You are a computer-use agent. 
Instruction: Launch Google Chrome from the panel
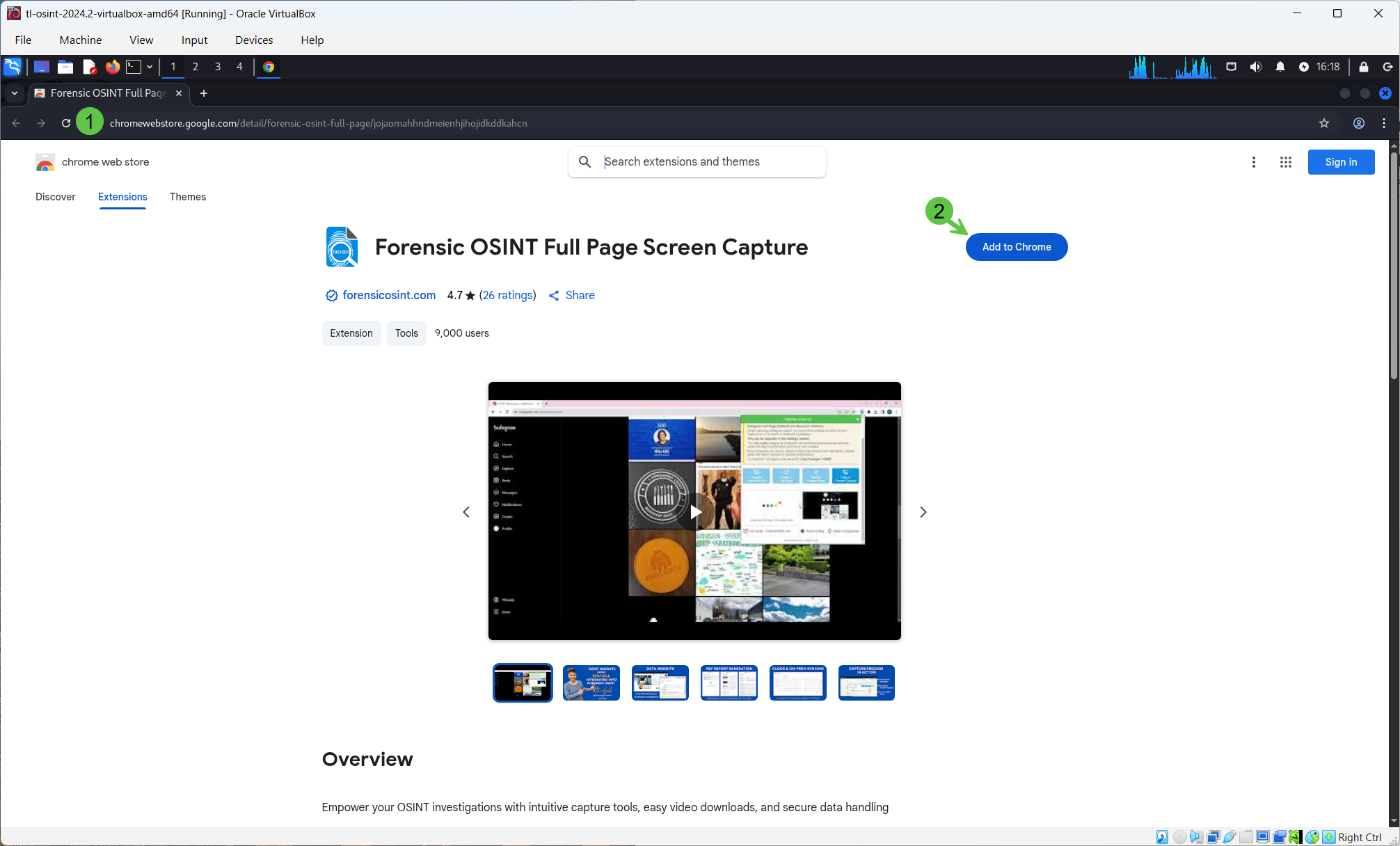point(269,67)
